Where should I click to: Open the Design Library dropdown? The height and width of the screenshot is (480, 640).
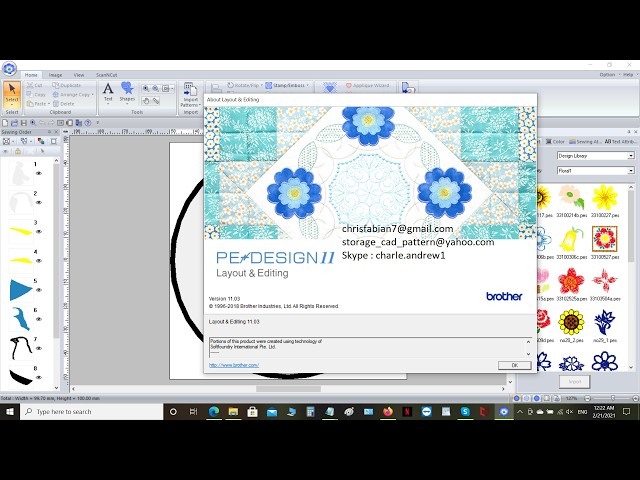coord(631,156)
